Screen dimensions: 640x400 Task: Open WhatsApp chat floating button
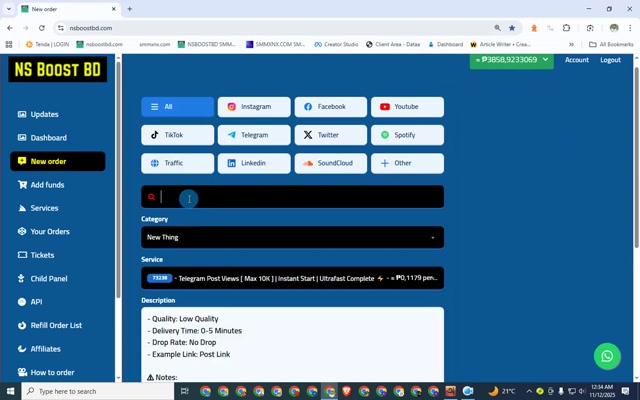point(607,356)
